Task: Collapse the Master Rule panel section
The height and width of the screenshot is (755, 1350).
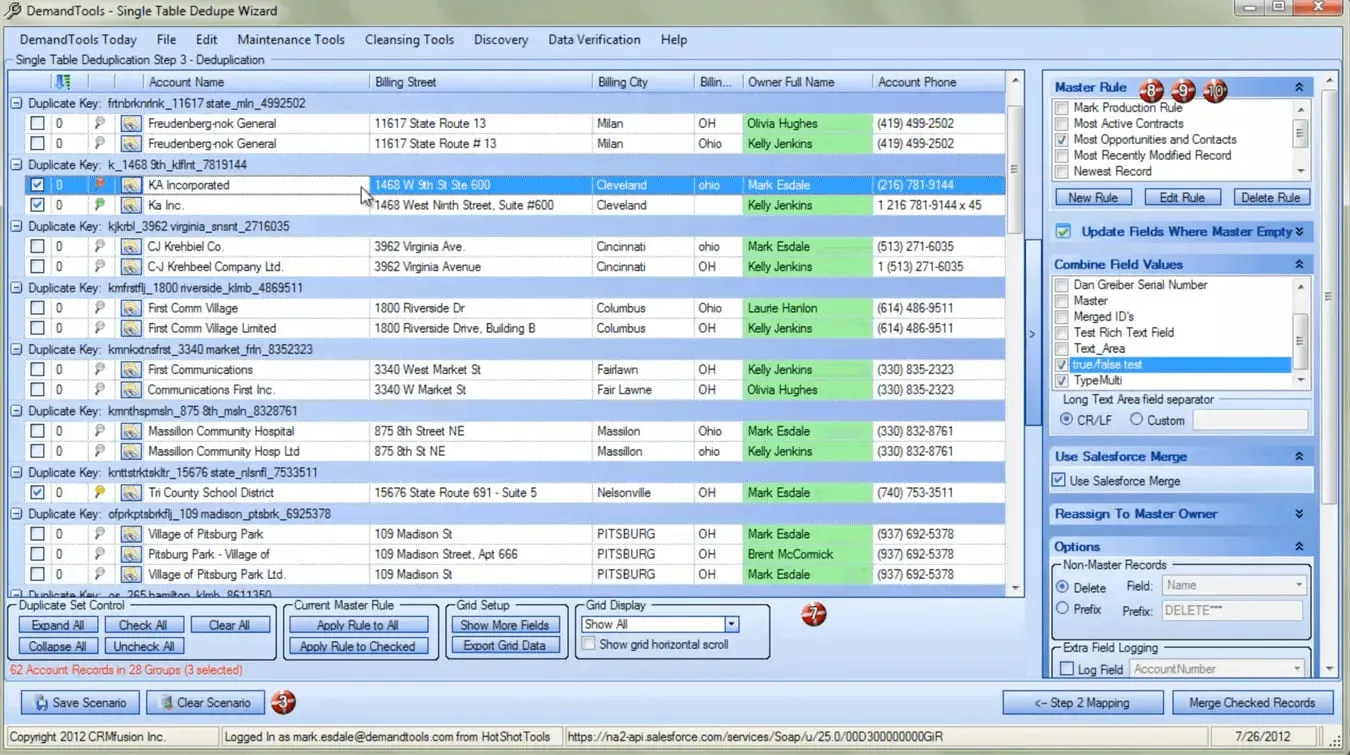Action: 1299,87
